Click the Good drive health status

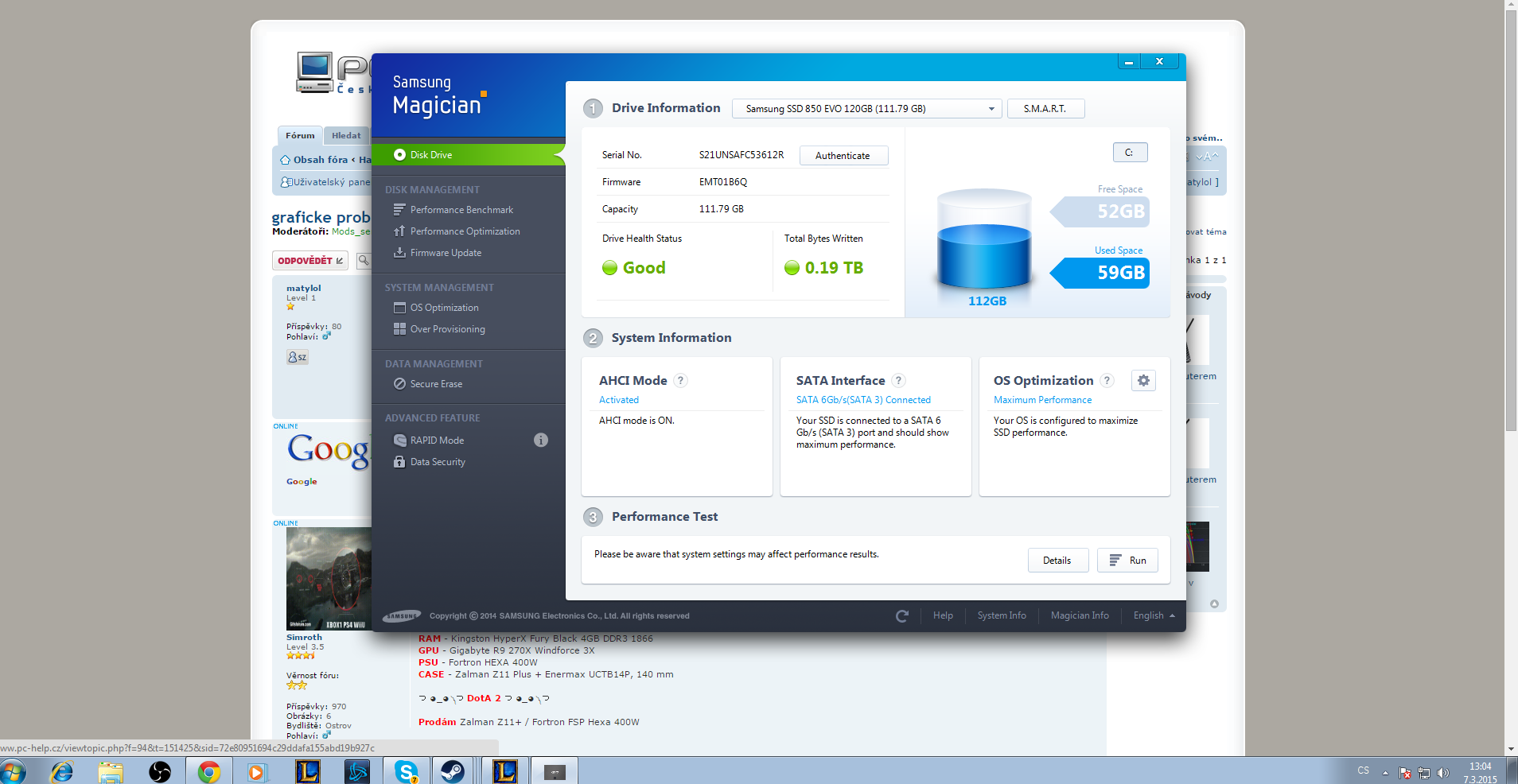[x=644, y=268]
